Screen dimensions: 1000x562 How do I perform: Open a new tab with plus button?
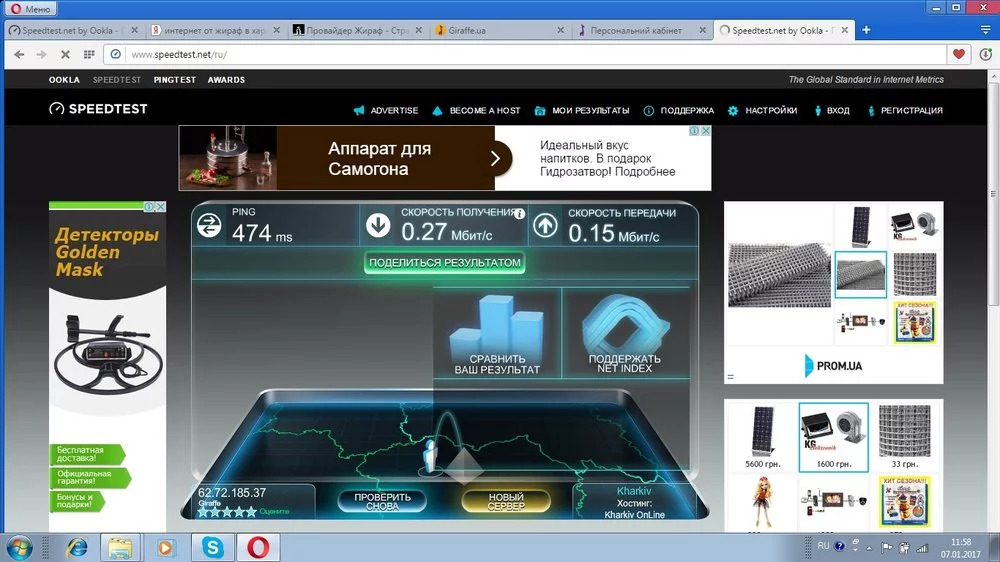click(866, 30)
